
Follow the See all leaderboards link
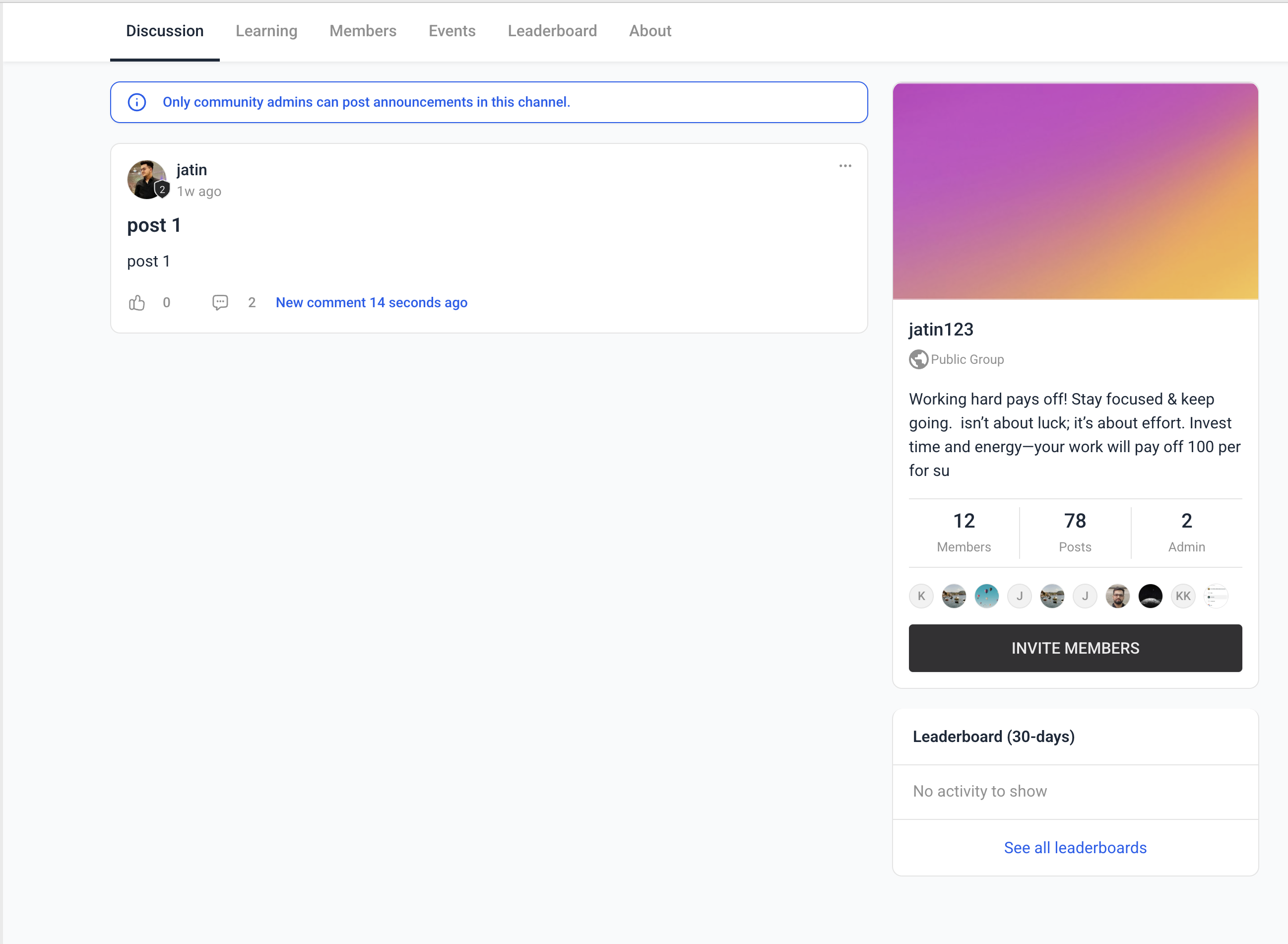(1075, 847)
